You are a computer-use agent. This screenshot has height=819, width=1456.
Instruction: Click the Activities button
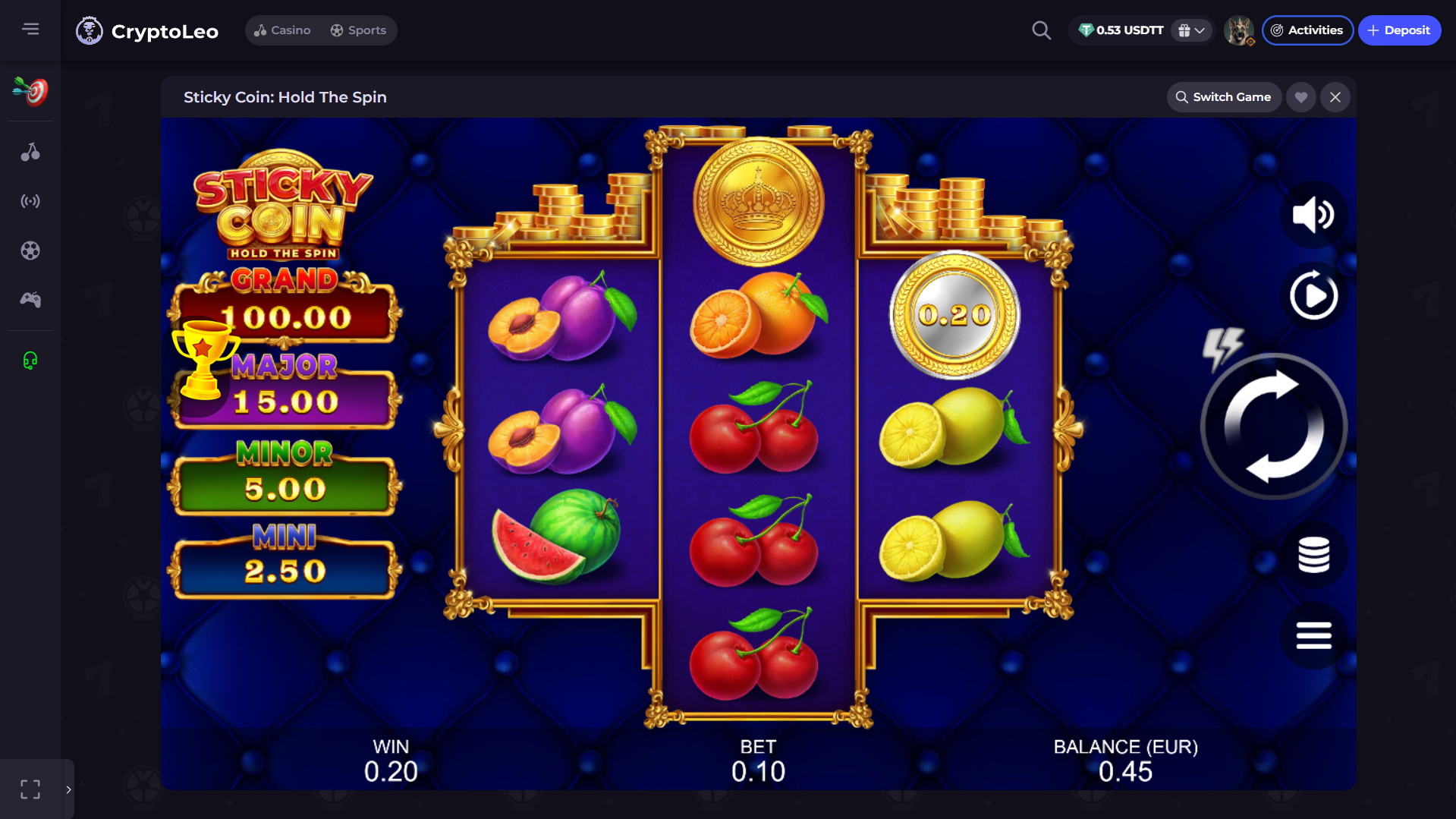tap(1307, 30)
